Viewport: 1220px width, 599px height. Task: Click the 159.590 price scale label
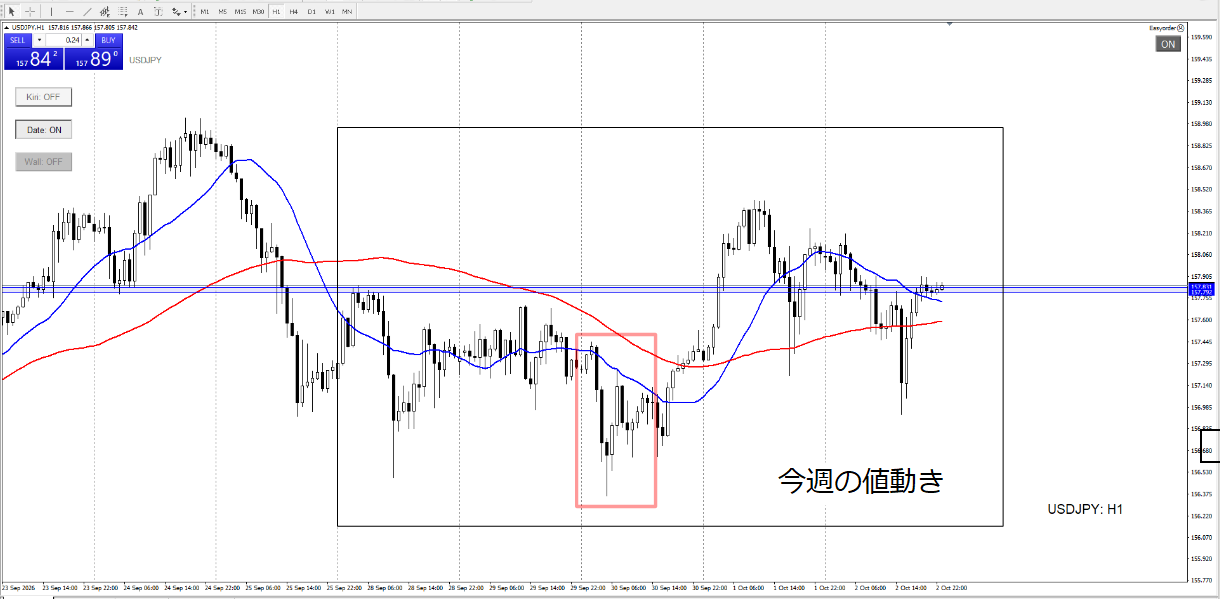tap(1202, 37)
